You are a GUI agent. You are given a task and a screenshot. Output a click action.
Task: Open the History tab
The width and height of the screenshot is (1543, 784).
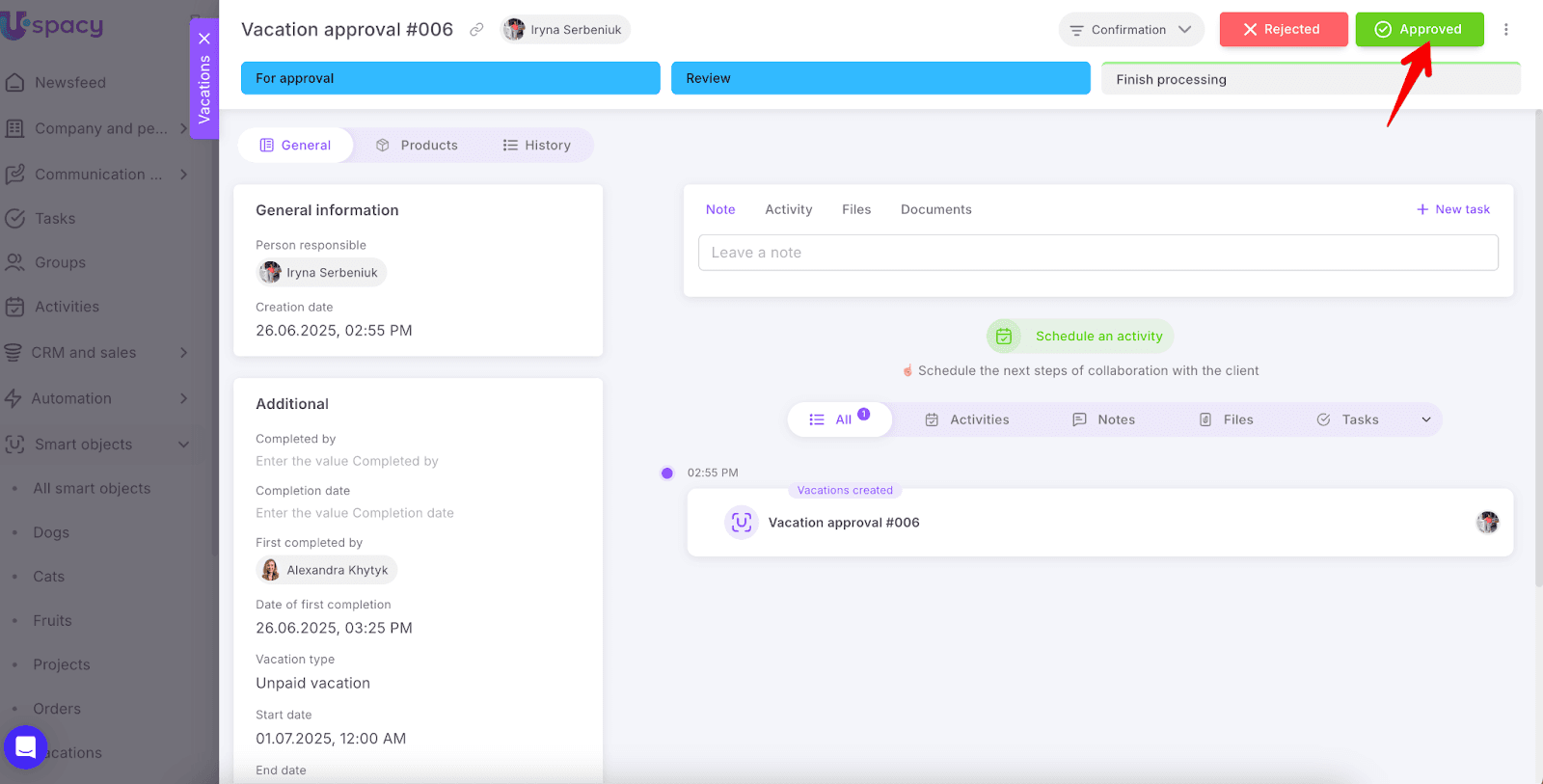[x=536, y=146]
